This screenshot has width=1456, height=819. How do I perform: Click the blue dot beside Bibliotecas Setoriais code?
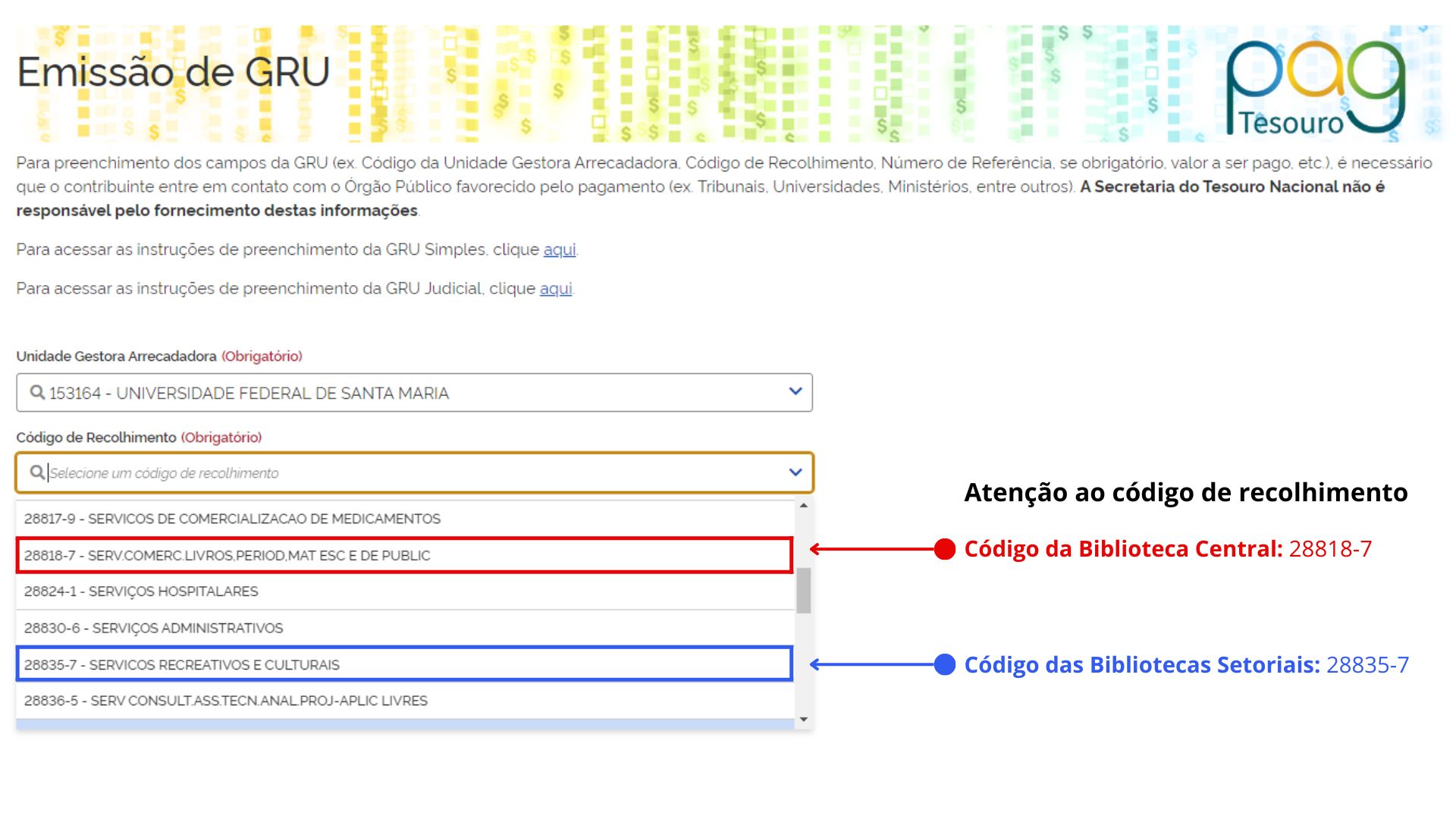pos(944,664)
